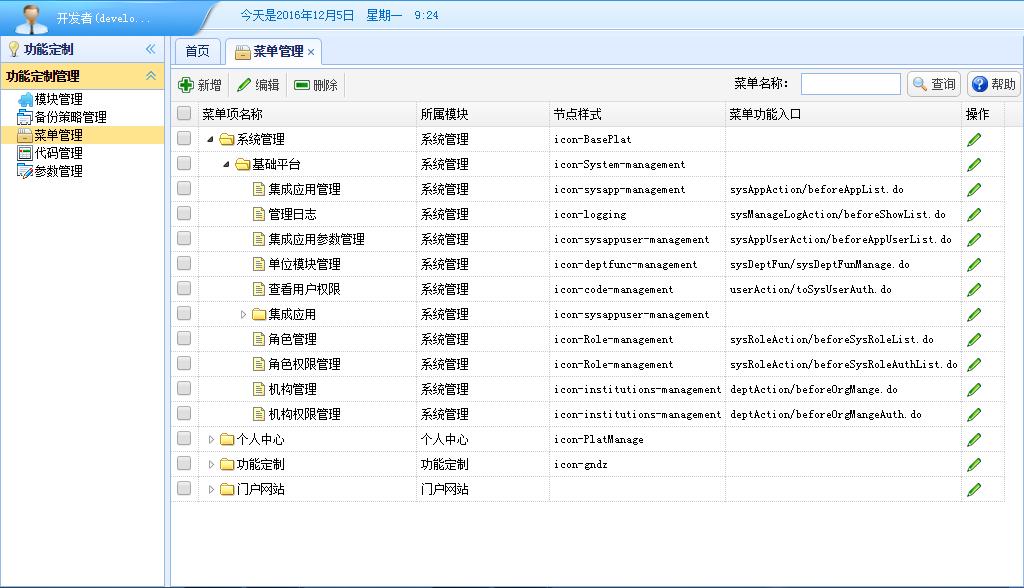Open 代码管理 in the sidebar
1024x588 pixels.
click(58, 153)
